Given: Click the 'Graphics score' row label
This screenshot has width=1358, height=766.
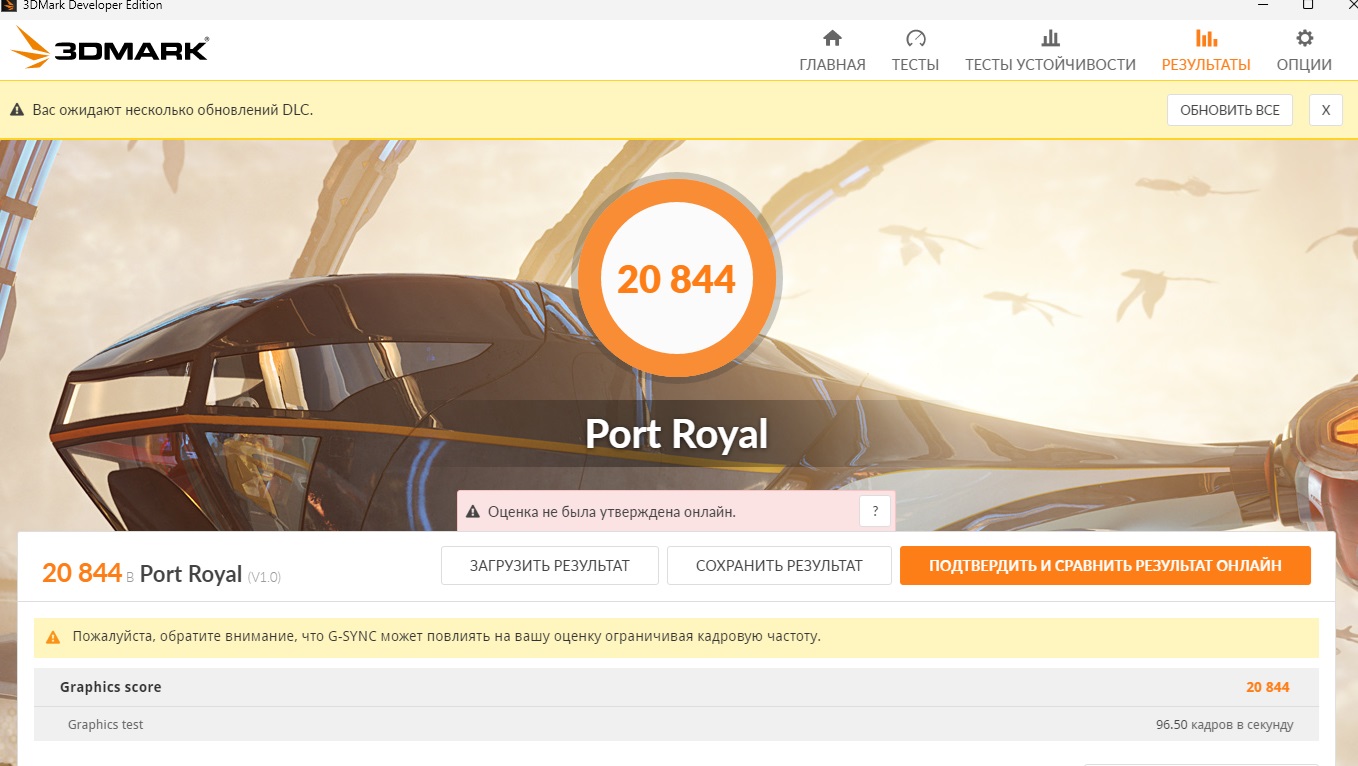Looking at the screenshot, I should pos(110,687).
